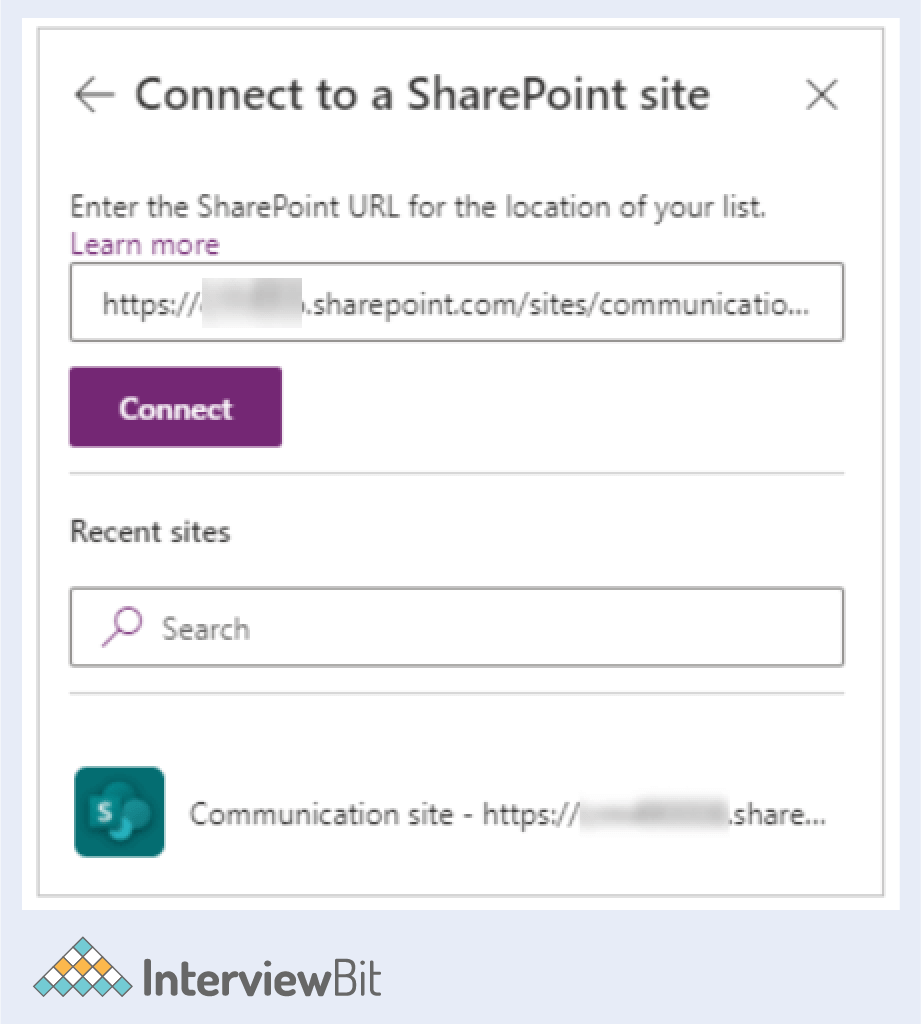921x1024 pixels.
Task: Click the Recent sites section label
Action: coord(150,532)
